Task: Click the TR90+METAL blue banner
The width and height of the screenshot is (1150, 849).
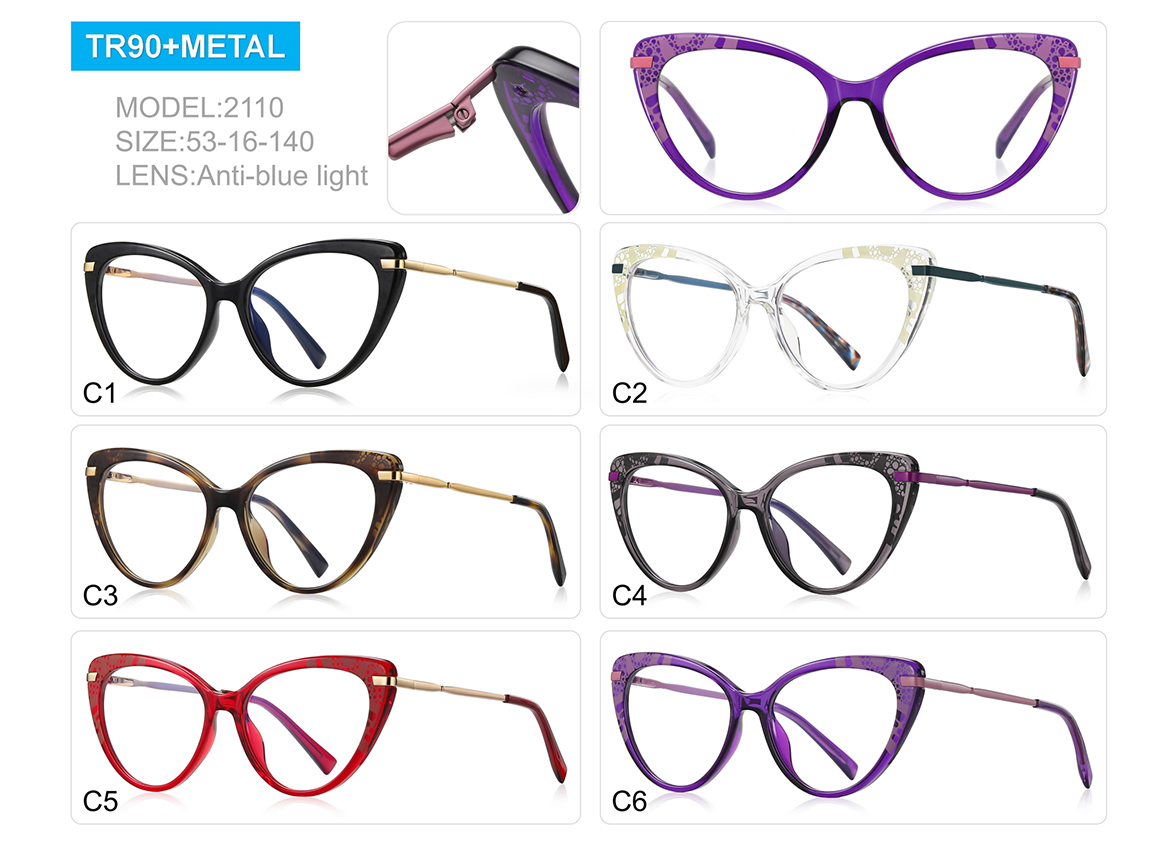Action: point(185,46)
